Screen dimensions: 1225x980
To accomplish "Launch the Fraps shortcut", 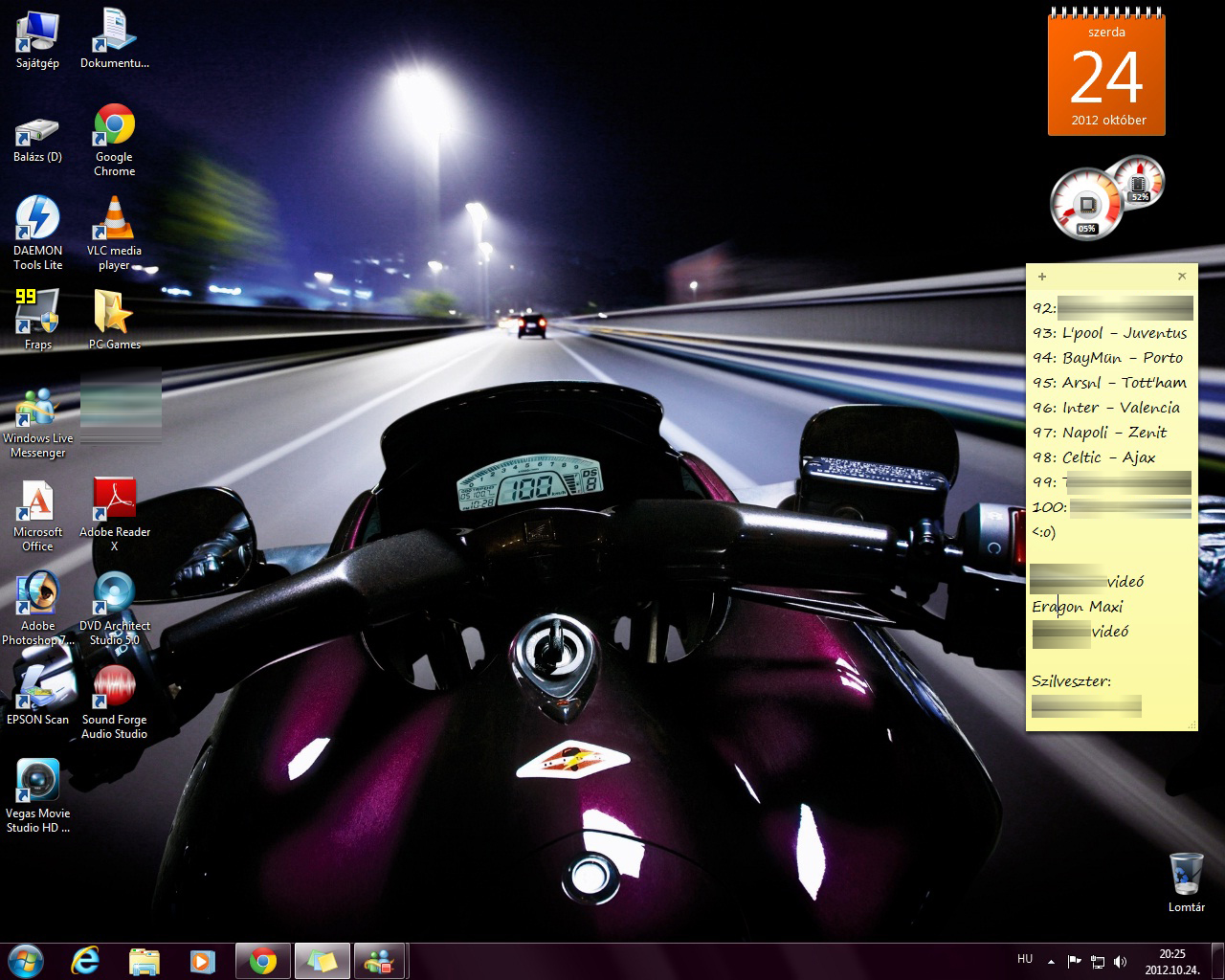I will pos(37,320).
